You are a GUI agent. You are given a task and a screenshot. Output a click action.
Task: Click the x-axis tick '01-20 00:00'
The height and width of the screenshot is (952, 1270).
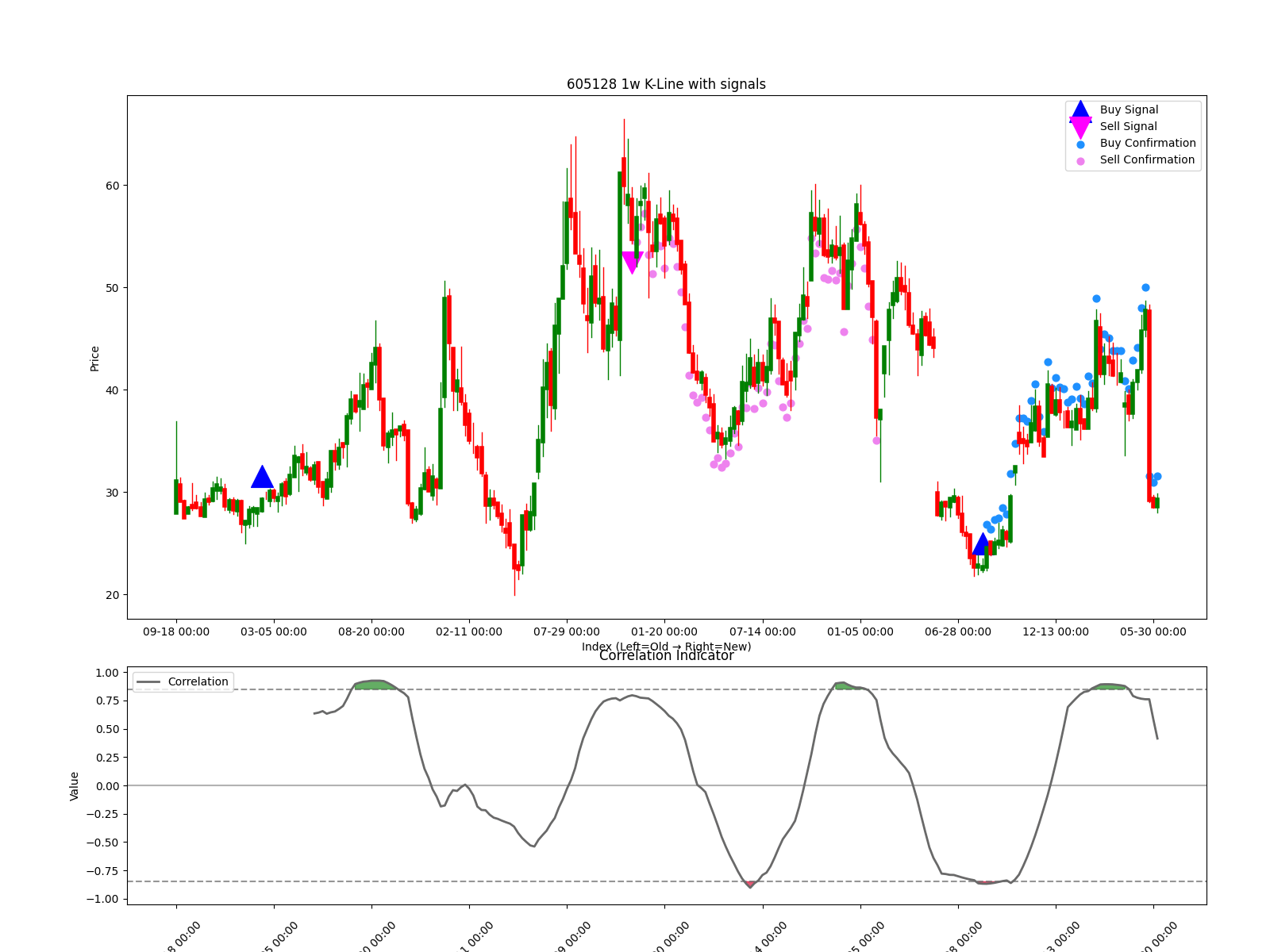coord(664,631)
